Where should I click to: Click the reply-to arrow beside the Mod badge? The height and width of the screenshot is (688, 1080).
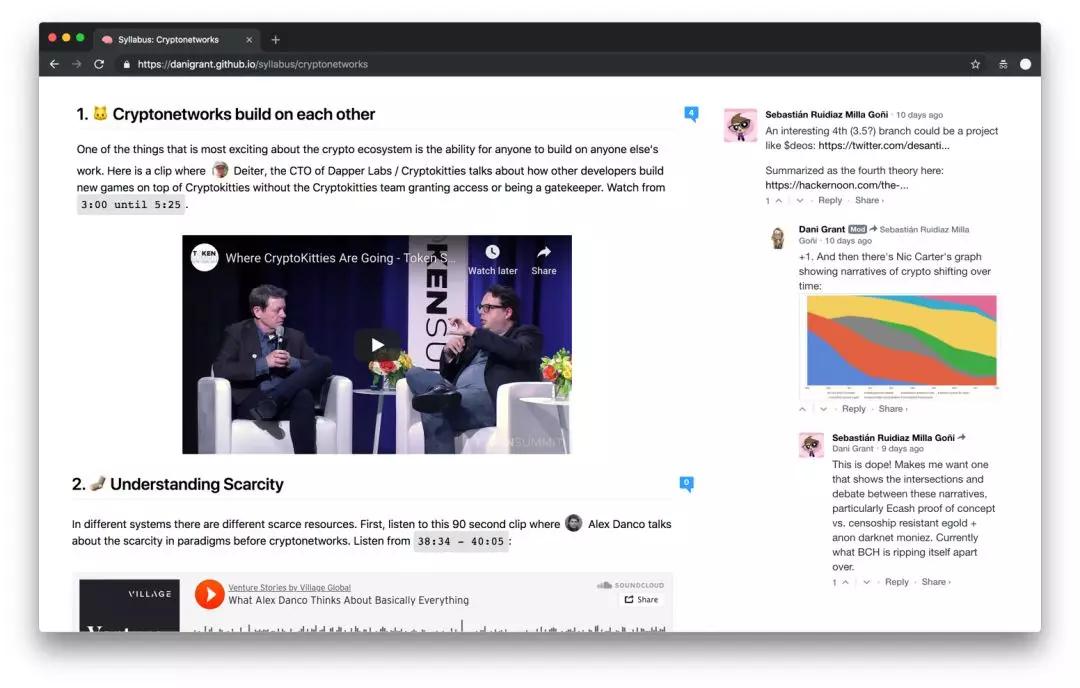click(873, 229)
